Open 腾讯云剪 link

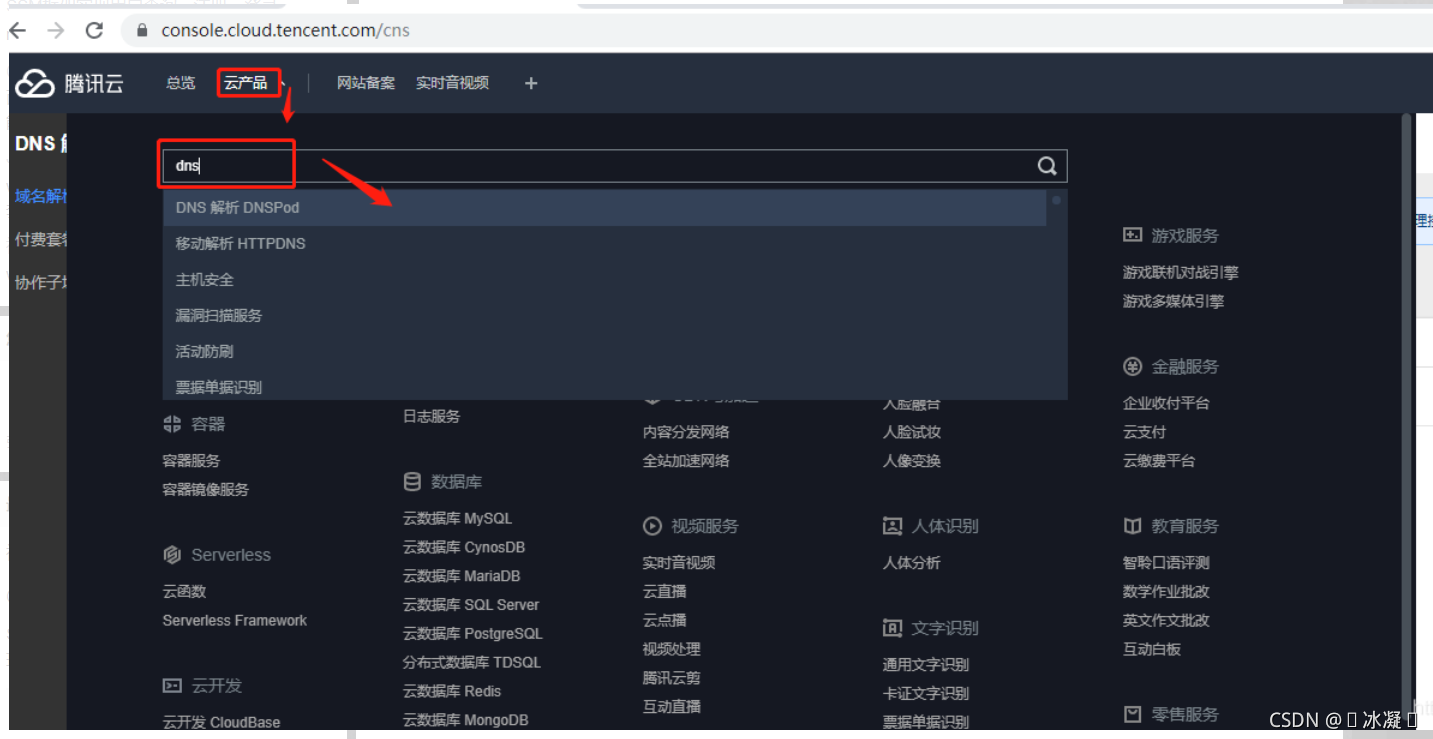(x=671, y=679)
